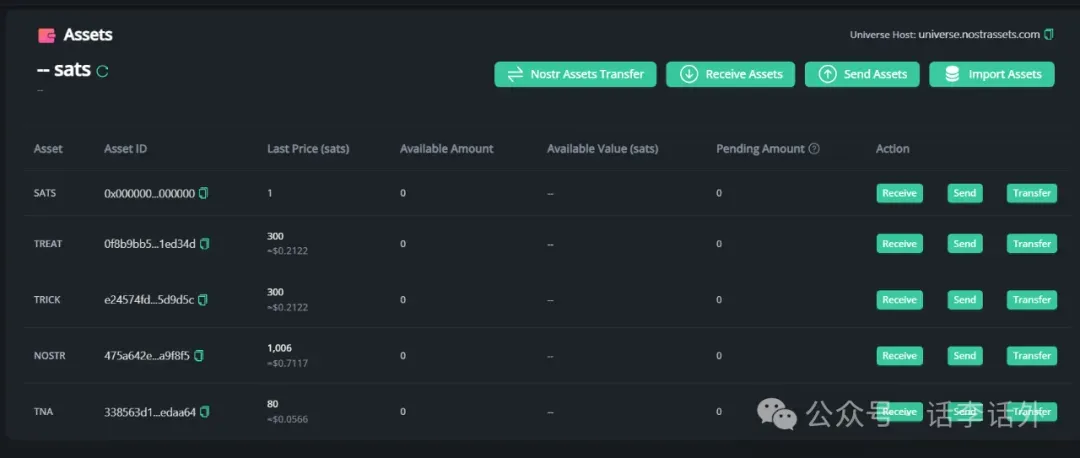Copy the Universe Host address

coord(1048,34)
